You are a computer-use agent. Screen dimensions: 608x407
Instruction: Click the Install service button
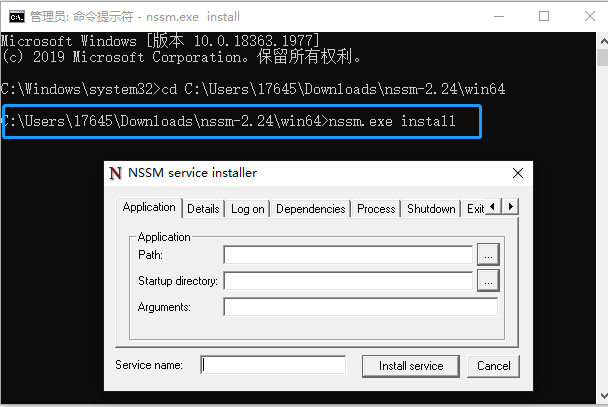pyautogui.click(x=411, y=366)
